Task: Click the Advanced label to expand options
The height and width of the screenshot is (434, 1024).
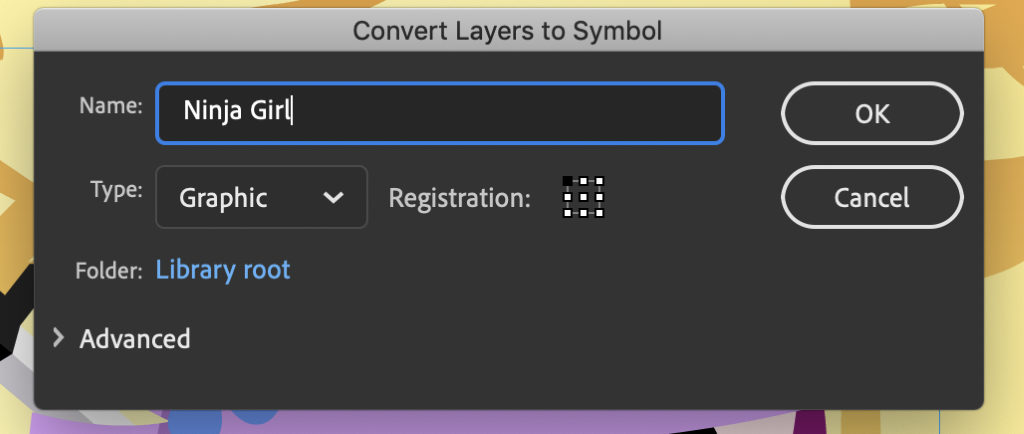Action: pyautogui.click(x=135, y=339)
